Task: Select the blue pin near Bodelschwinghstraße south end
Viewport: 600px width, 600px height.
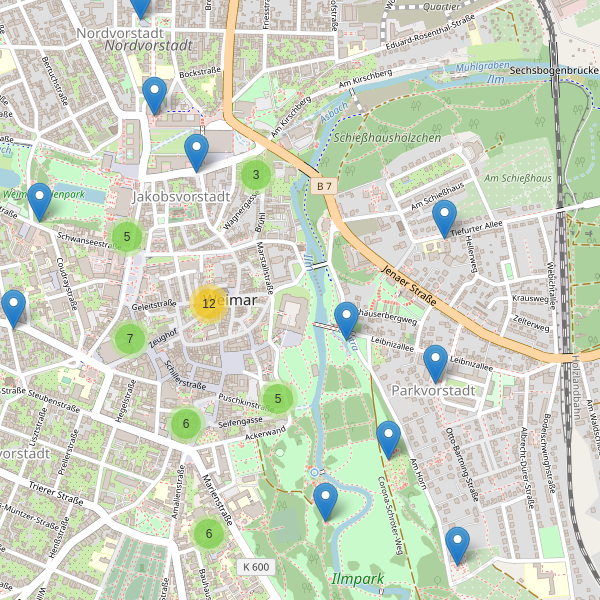Action: pos(457,546)
